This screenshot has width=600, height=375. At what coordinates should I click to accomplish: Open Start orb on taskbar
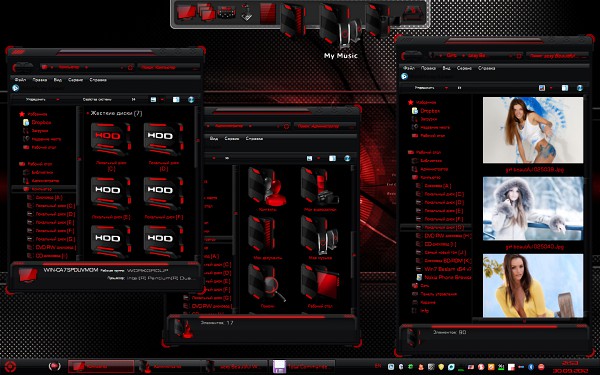10,366
